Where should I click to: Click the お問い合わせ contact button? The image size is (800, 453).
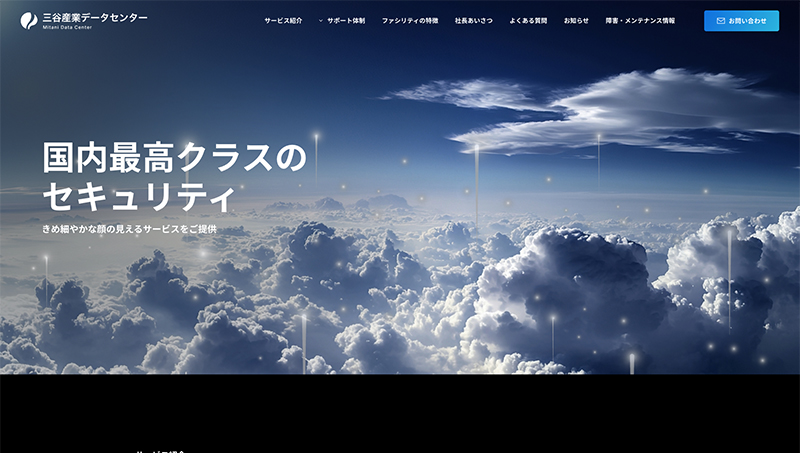tap(741, 21)
